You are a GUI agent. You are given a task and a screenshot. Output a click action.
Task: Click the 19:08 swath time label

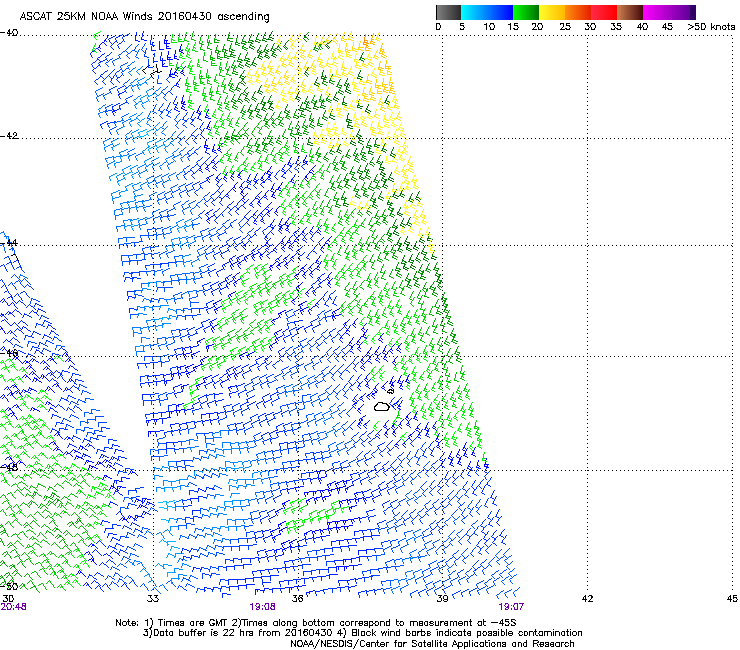(x=262, y=607)
